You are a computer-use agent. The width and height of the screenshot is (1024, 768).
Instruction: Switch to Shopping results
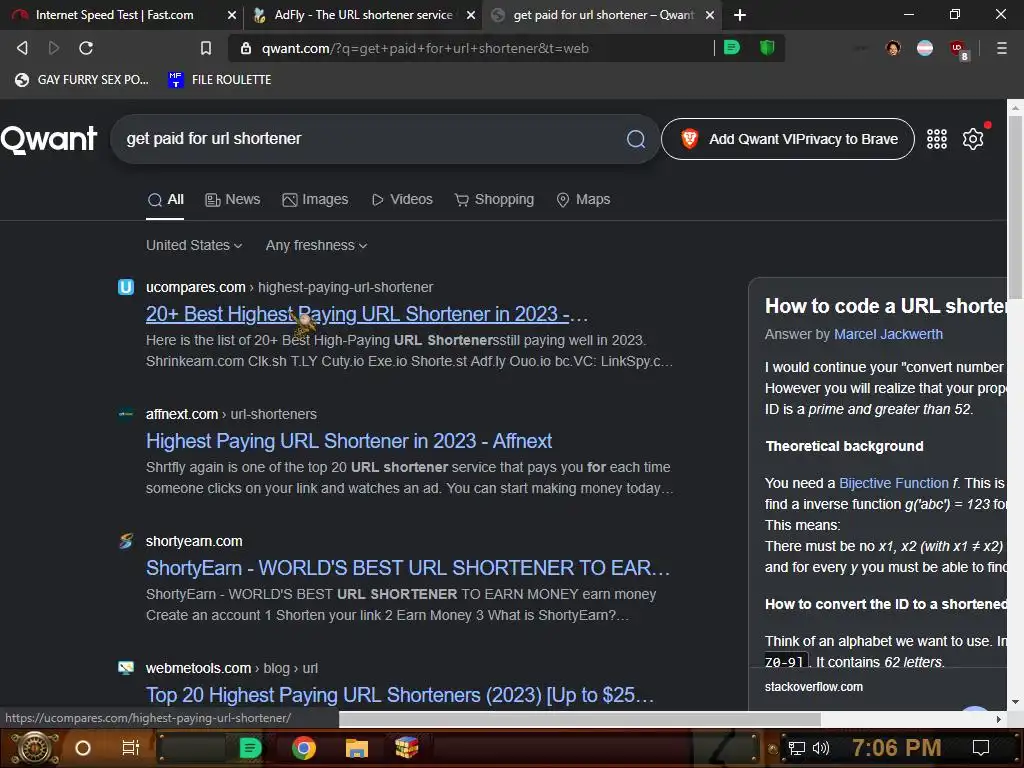[494, 199]
